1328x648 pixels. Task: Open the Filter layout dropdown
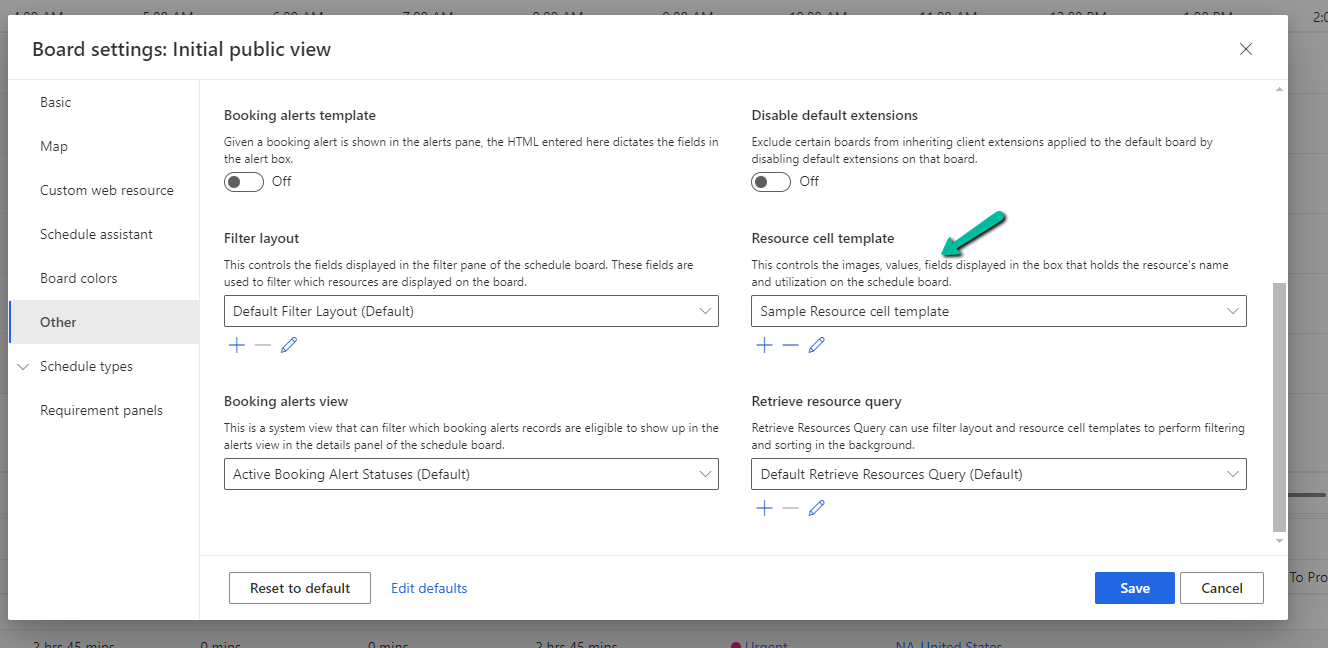click(471, 311)
